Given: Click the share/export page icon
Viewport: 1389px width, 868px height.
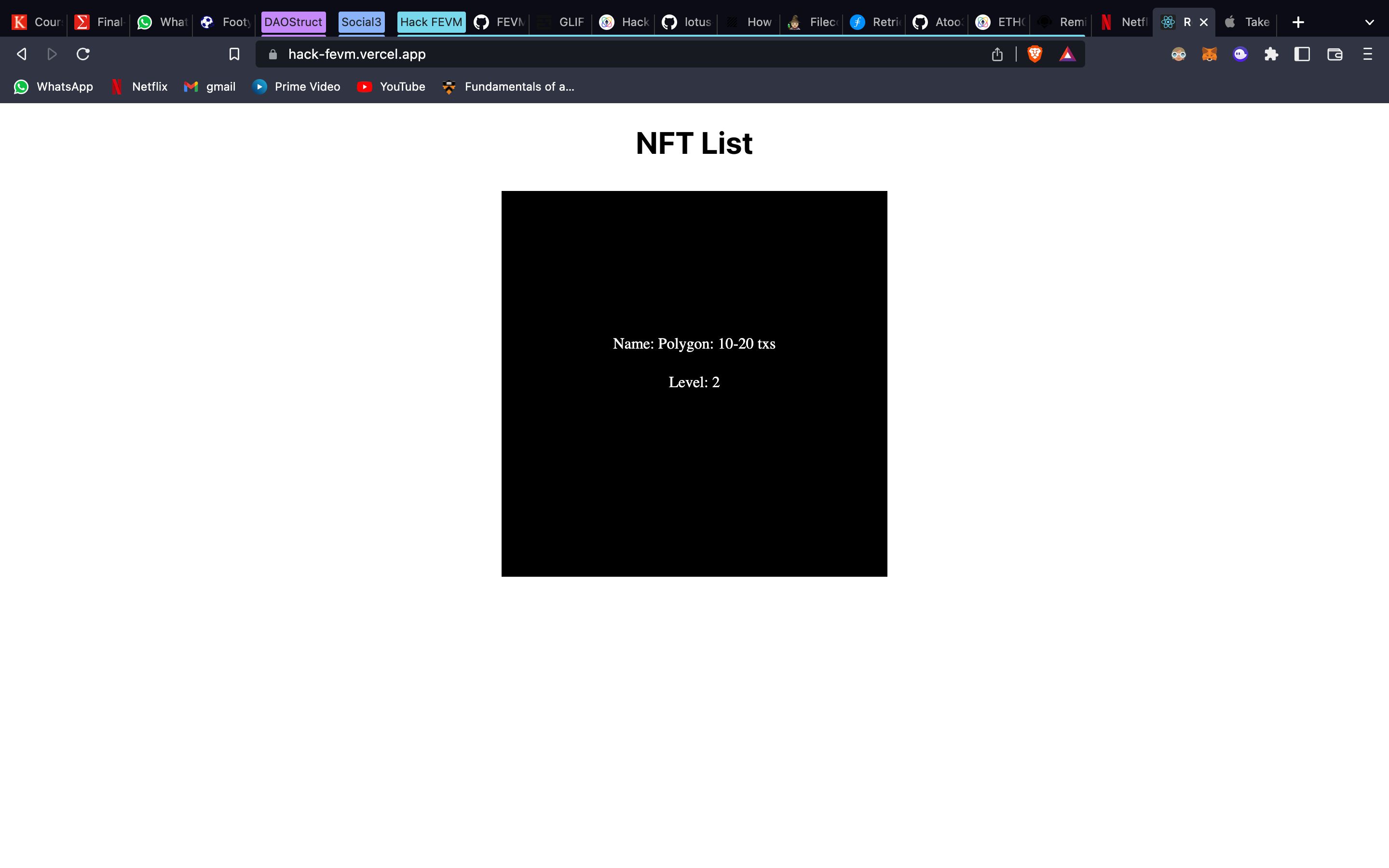Looking at the screenshot, I should point(997,54).
